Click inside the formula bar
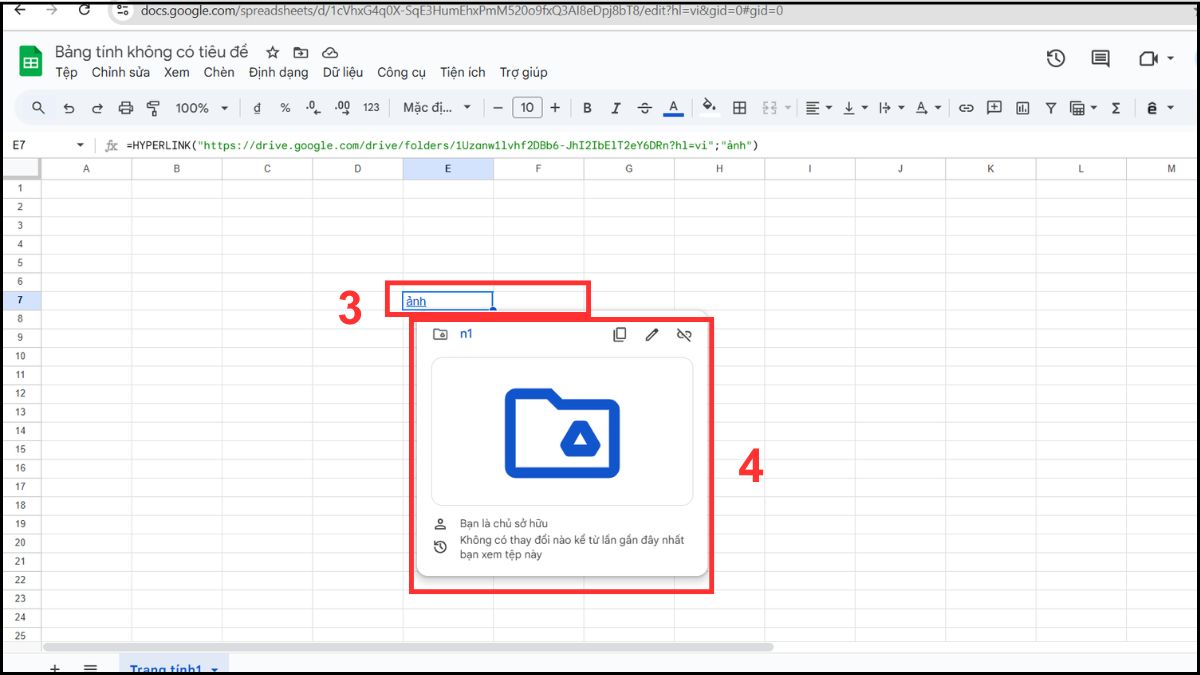 click(x=400, y=145)
